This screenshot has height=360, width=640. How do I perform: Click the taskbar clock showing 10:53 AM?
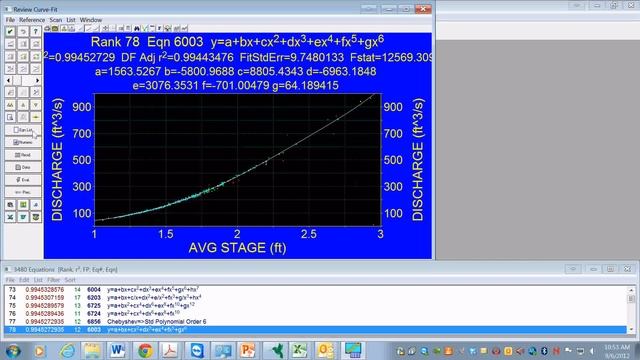[617, 351]
